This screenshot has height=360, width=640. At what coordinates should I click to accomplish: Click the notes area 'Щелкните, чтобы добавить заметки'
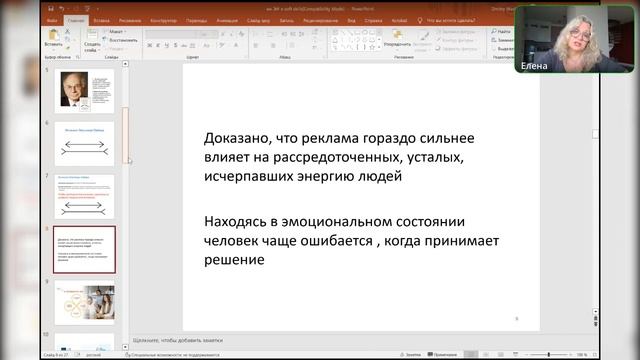pyautogui.click(x=178, y=340)
